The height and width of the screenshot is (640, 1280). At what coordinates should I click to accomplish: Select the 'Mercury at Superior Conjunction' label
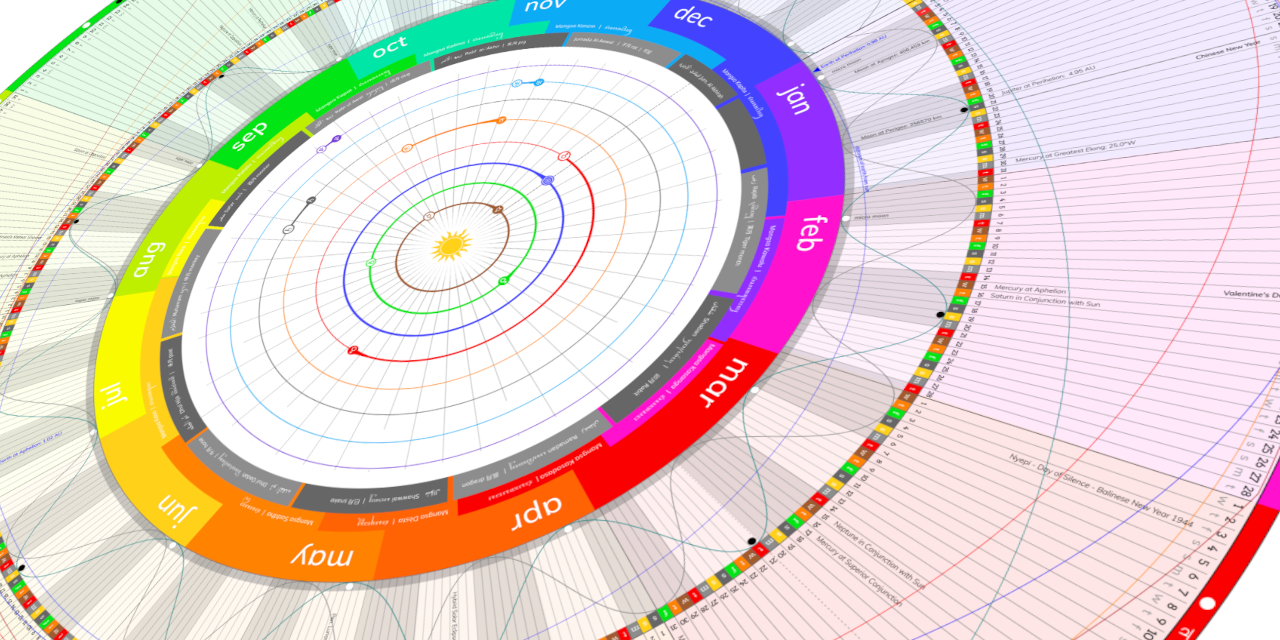tap(859, 571)
